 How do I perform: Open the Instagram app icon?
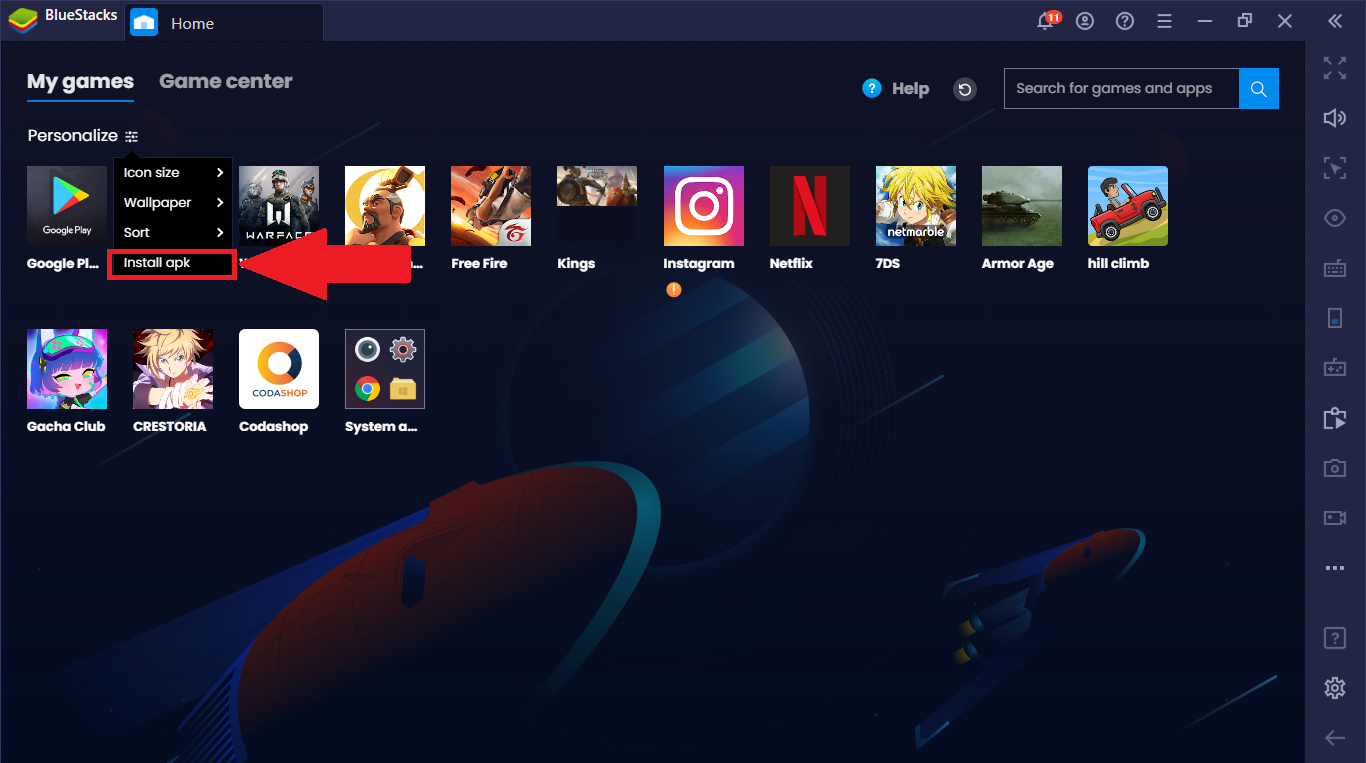[x=703, y=206]
